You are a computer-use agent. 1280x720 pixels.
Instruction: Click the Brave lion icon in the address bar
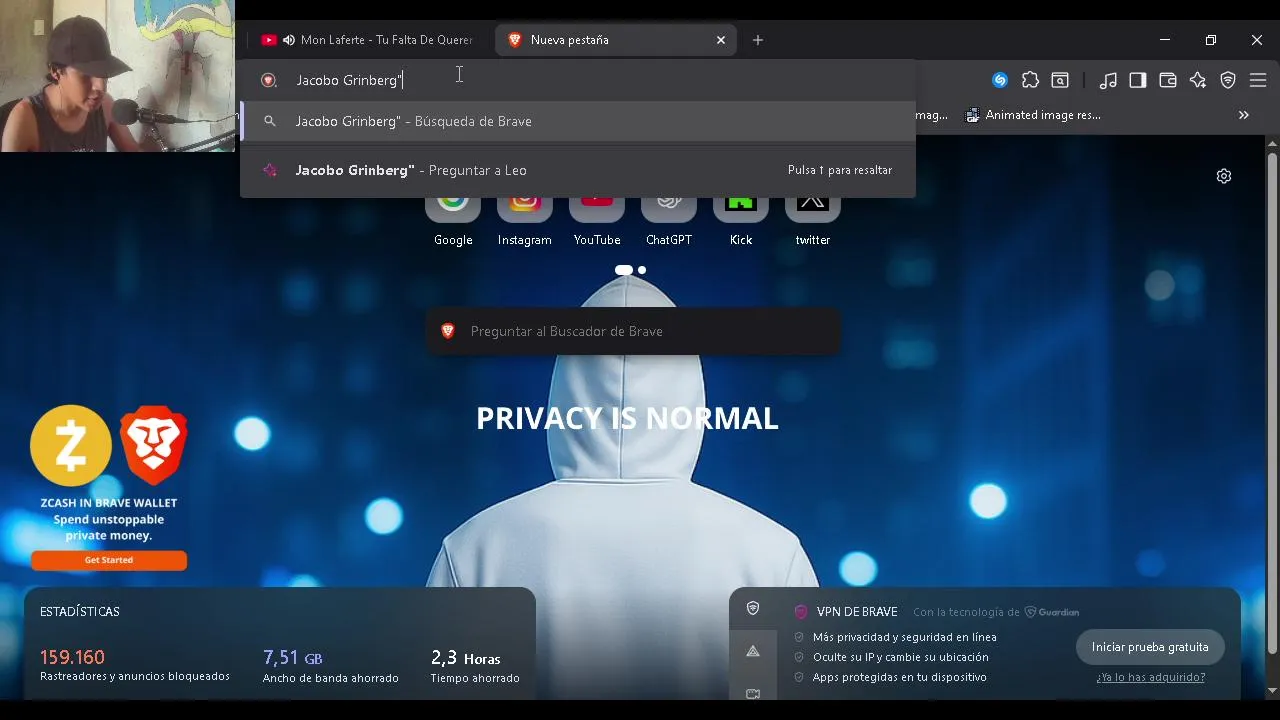(x=269, y=80)
